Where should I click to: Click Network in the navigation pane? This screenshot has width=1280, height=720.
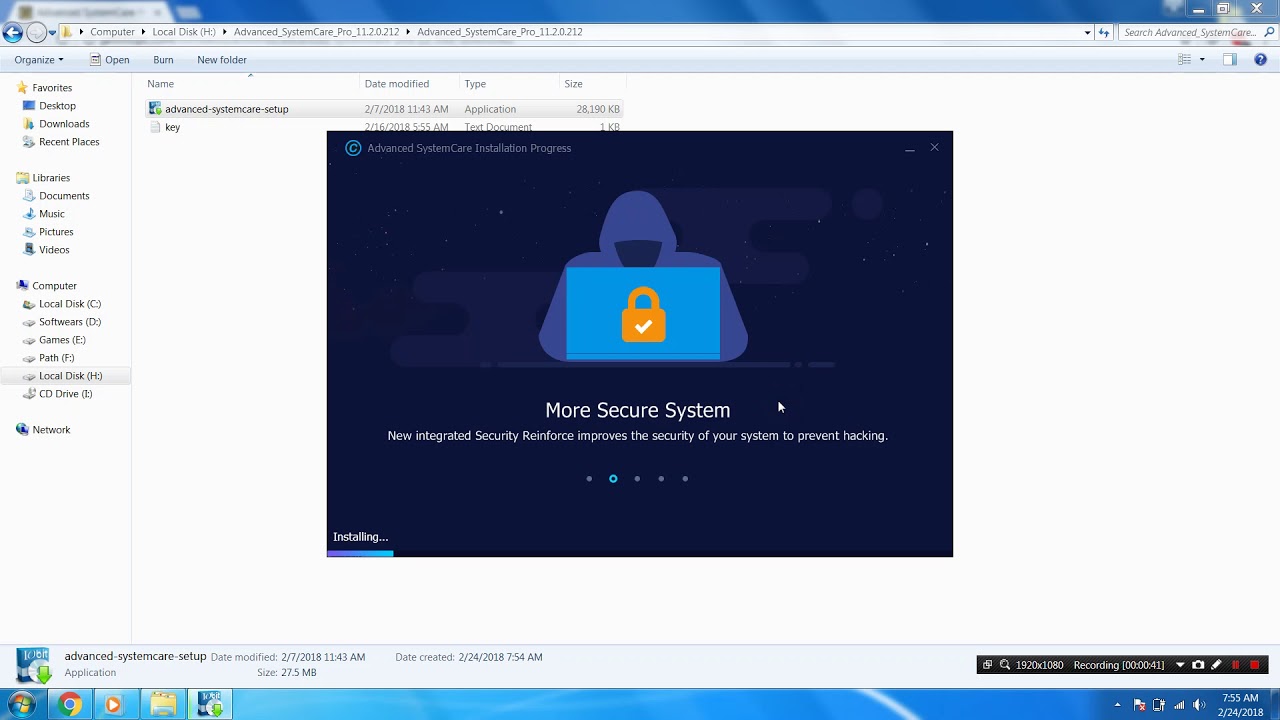click(51, 430)
